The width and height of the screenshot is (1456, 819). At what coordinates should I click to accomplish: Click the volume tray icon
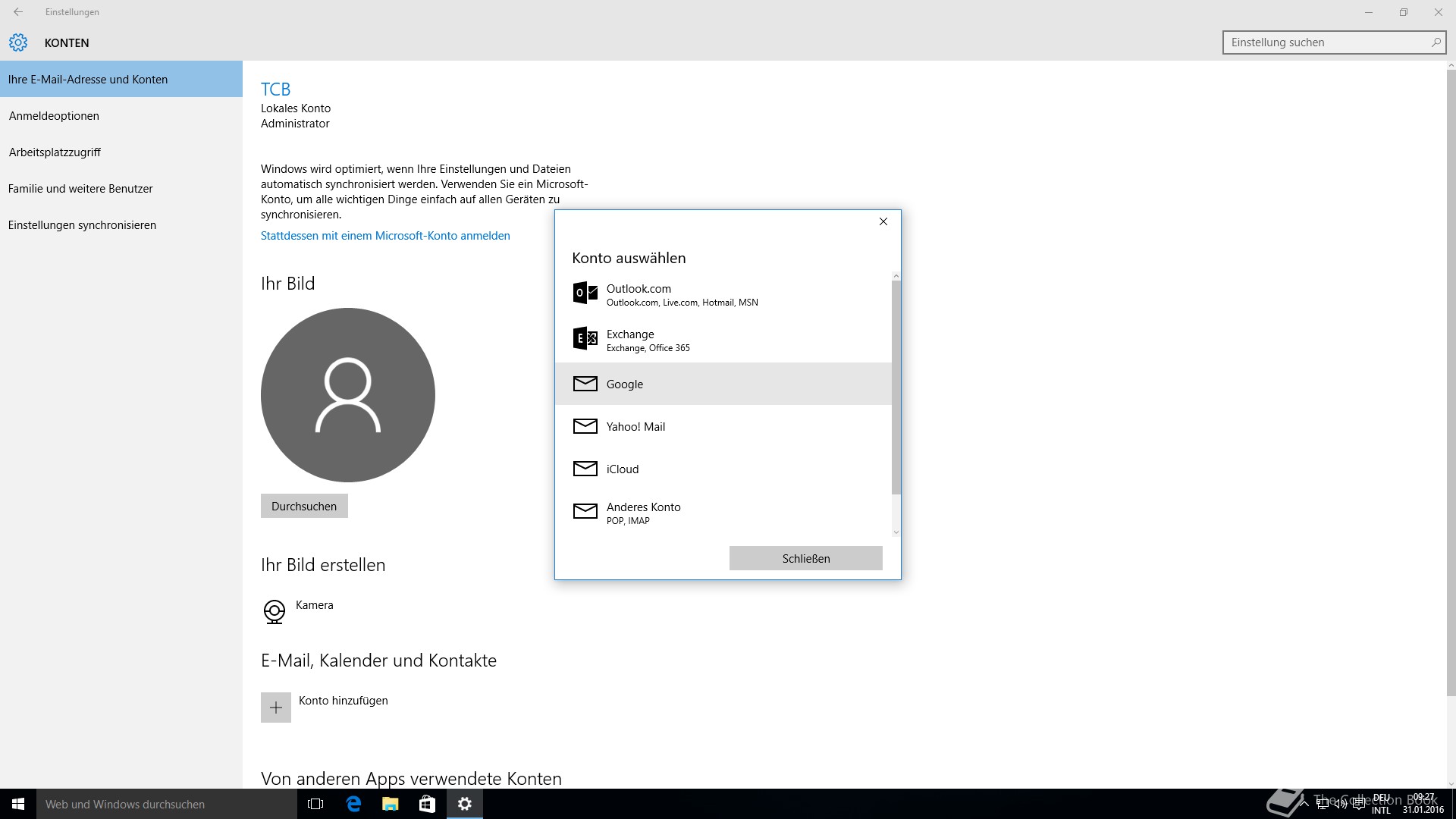pos(1341,805)
